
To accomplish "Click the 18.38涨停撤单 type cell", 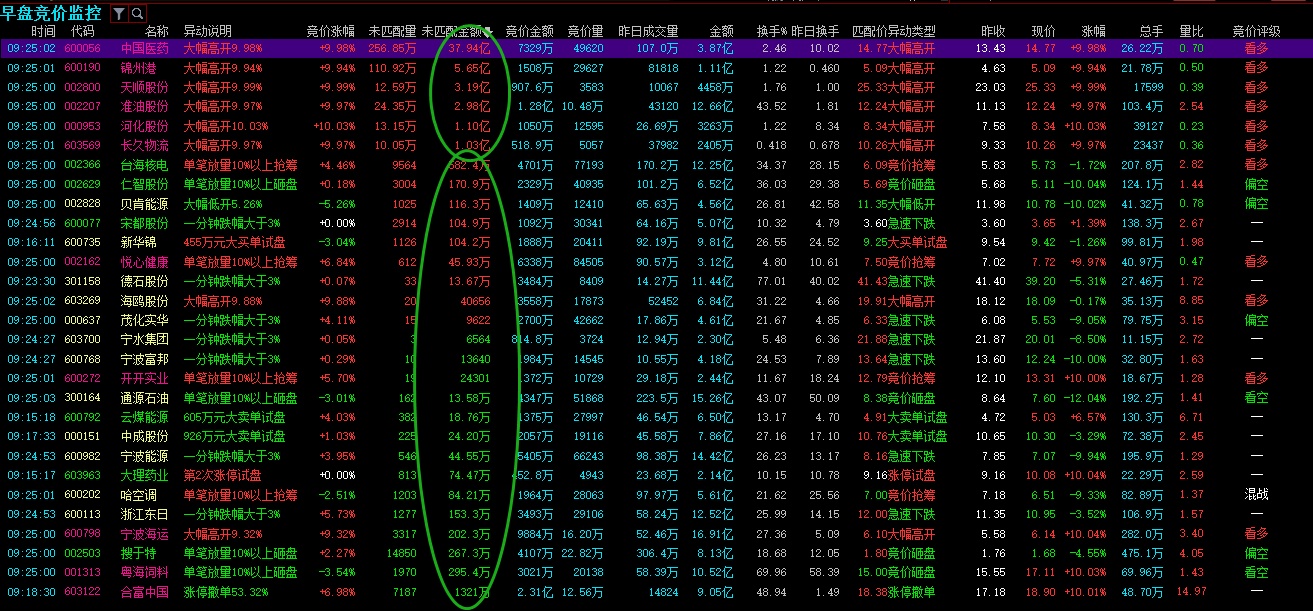I will pyautogui.click(x=896, y=592).
